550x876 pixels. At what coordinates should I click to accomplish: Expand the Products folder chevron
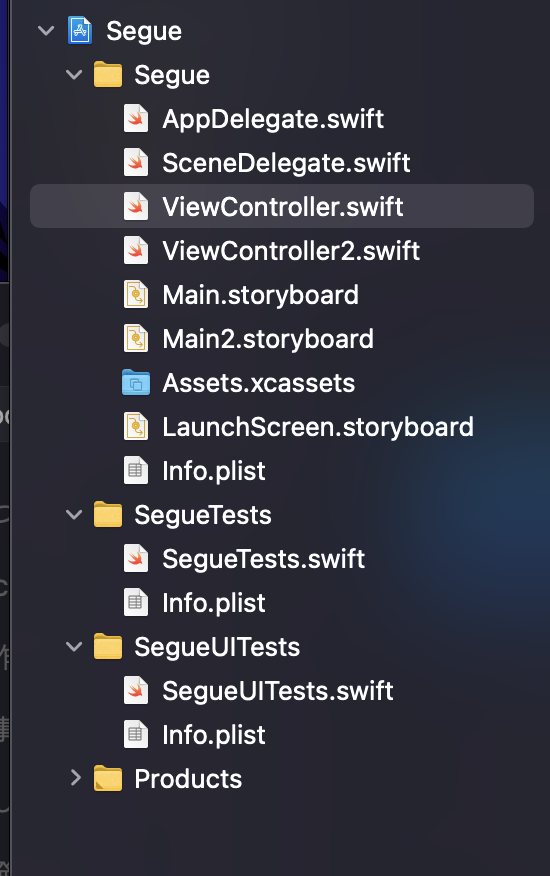75,778
